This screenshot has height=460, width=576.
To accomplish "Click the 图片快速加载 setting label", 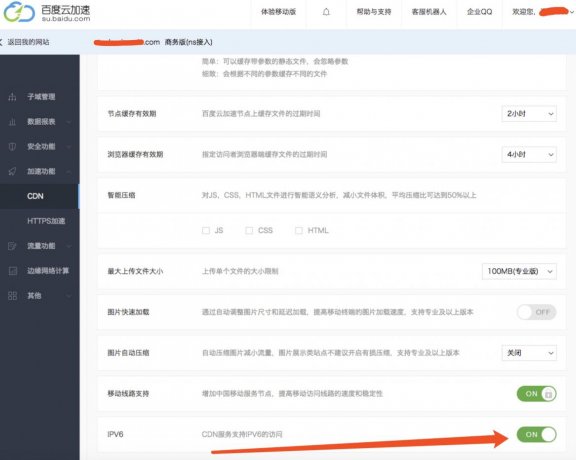I will pyautogui.click(x=128, y=312).
